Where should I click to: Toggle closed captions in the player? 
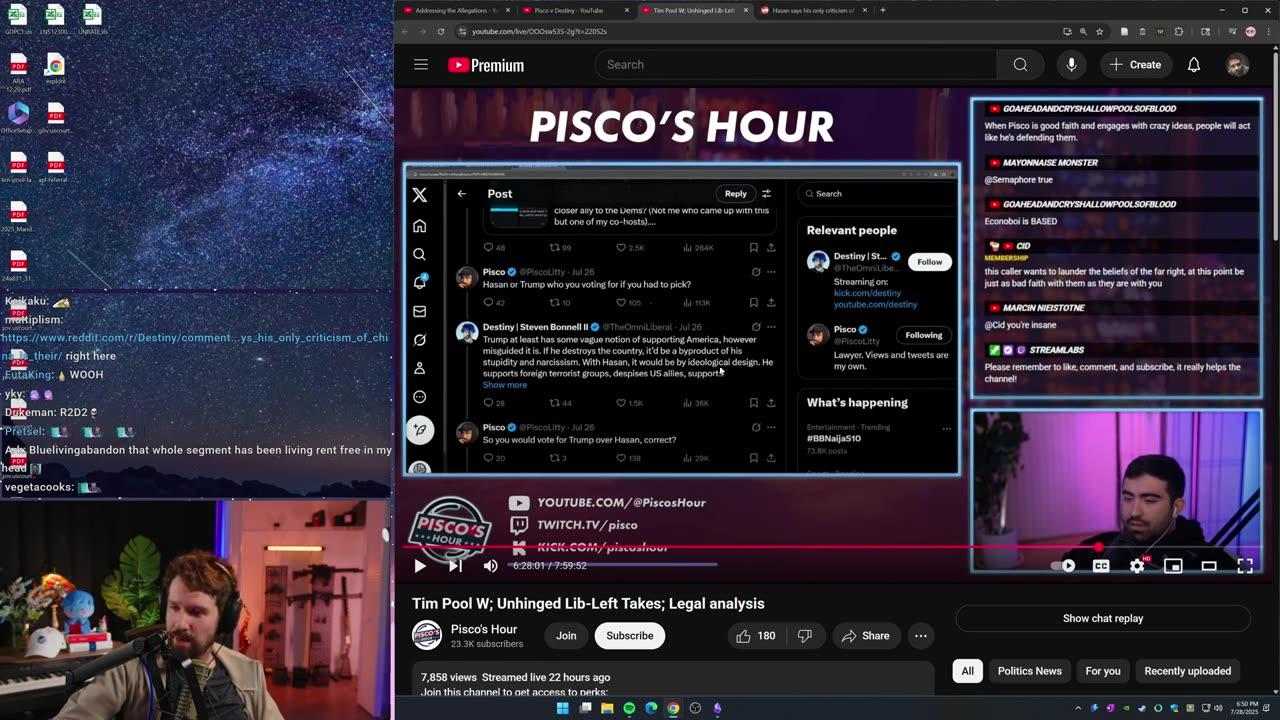(1101, 566)
